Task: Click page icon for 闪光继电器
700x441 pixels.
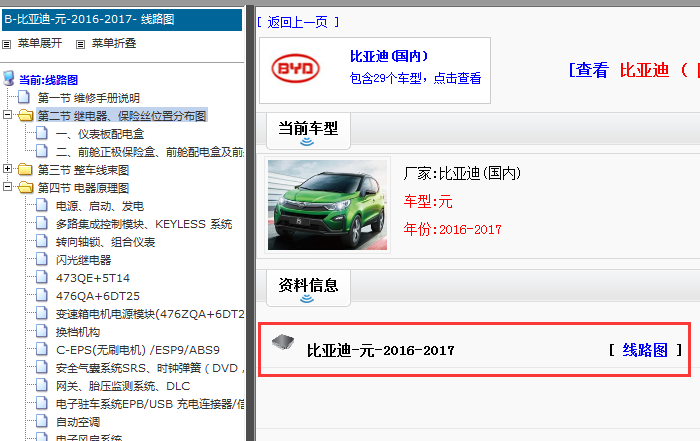Action: (x=42, y=259)
